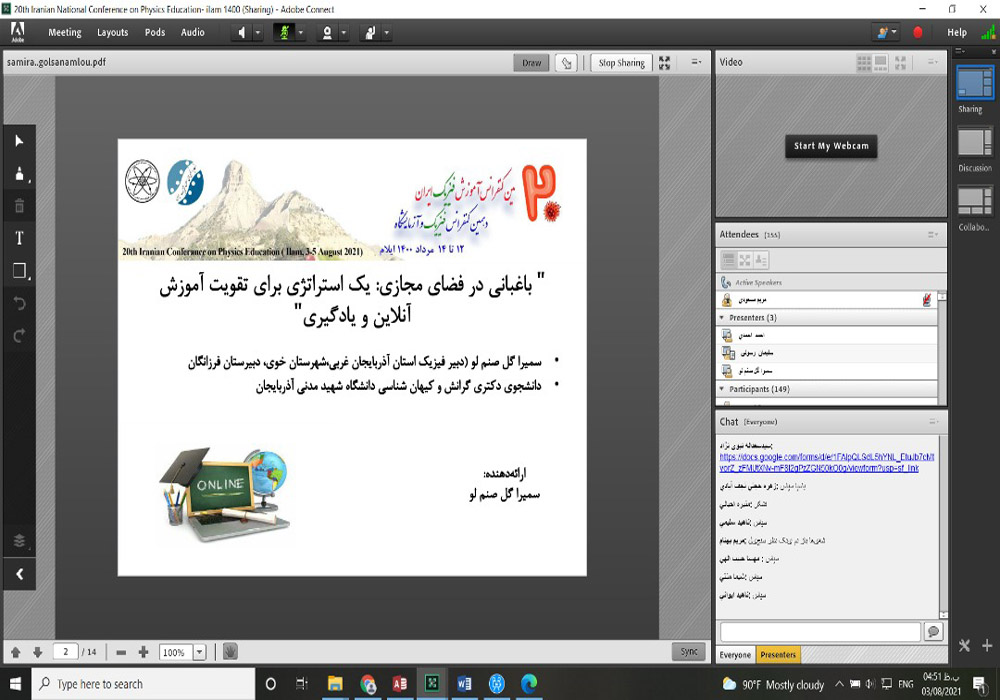Open the Meeting menu
Viewport: 1000px width, 700px height.
(65, 32)
